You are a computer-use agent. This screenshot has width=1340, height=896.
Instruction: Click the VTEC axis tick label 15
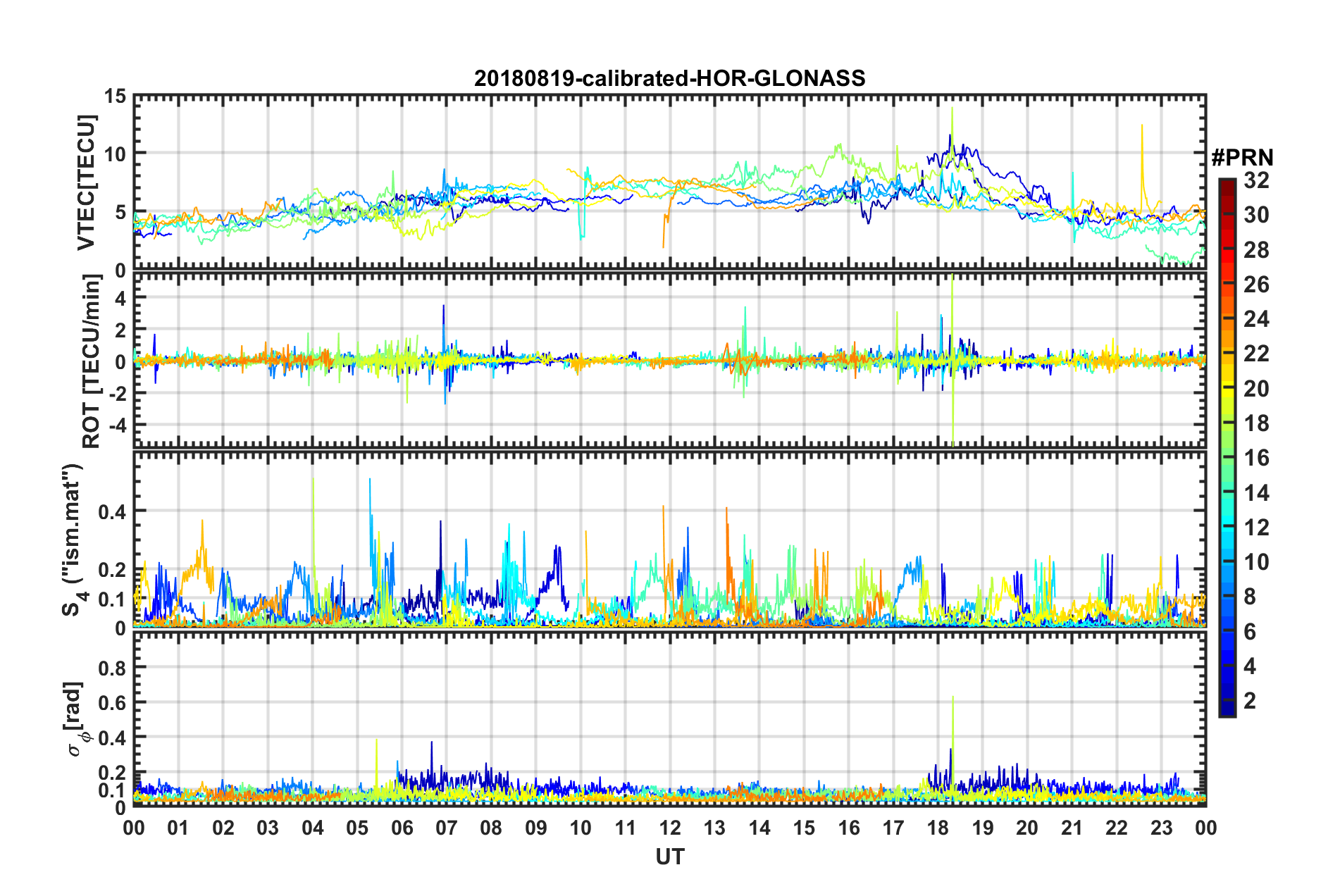tap(115, 97)
